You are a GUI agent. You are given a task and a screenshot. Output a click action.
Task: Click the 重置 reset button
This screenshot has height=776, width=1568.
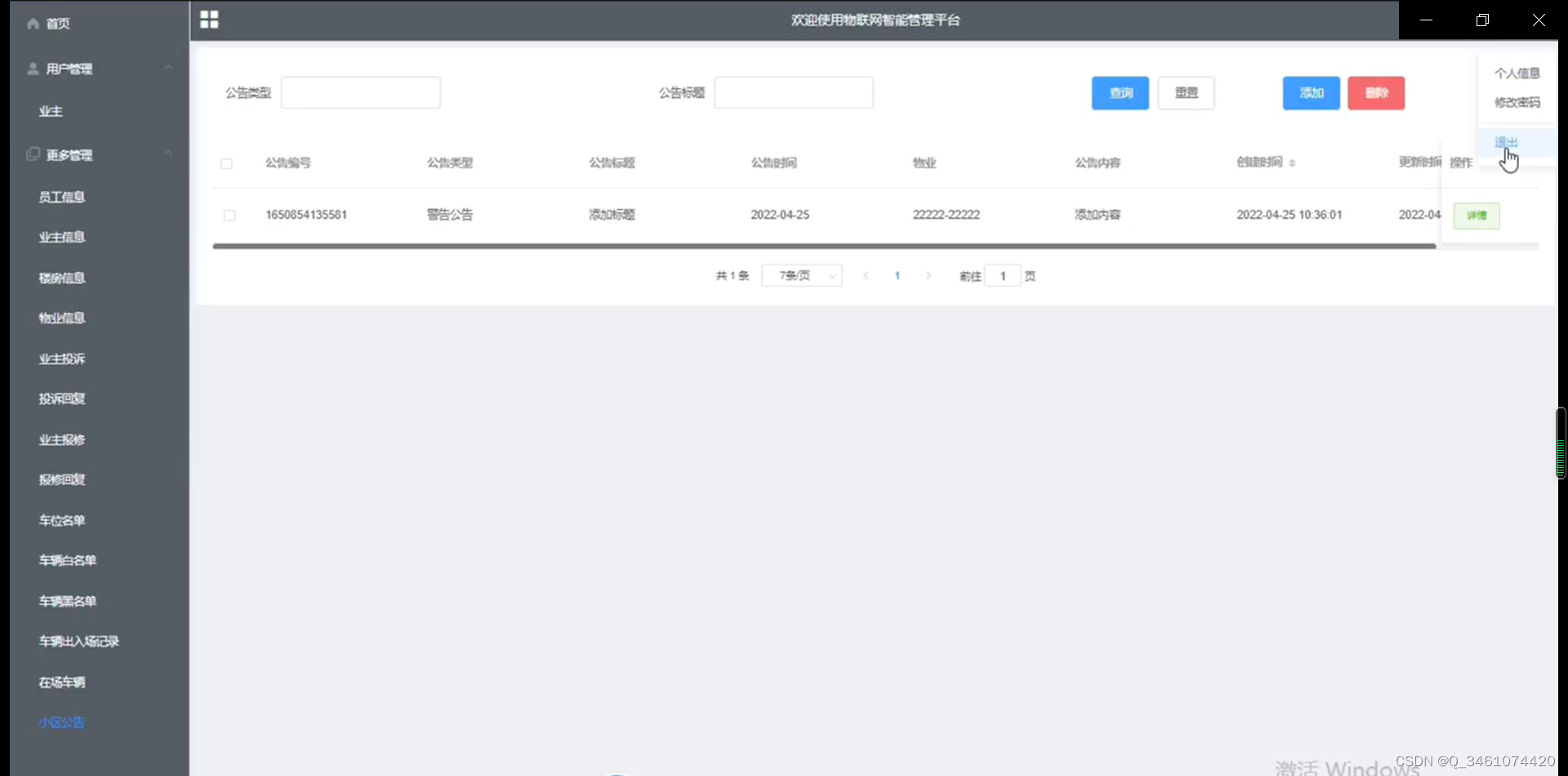click(1186, 93)
